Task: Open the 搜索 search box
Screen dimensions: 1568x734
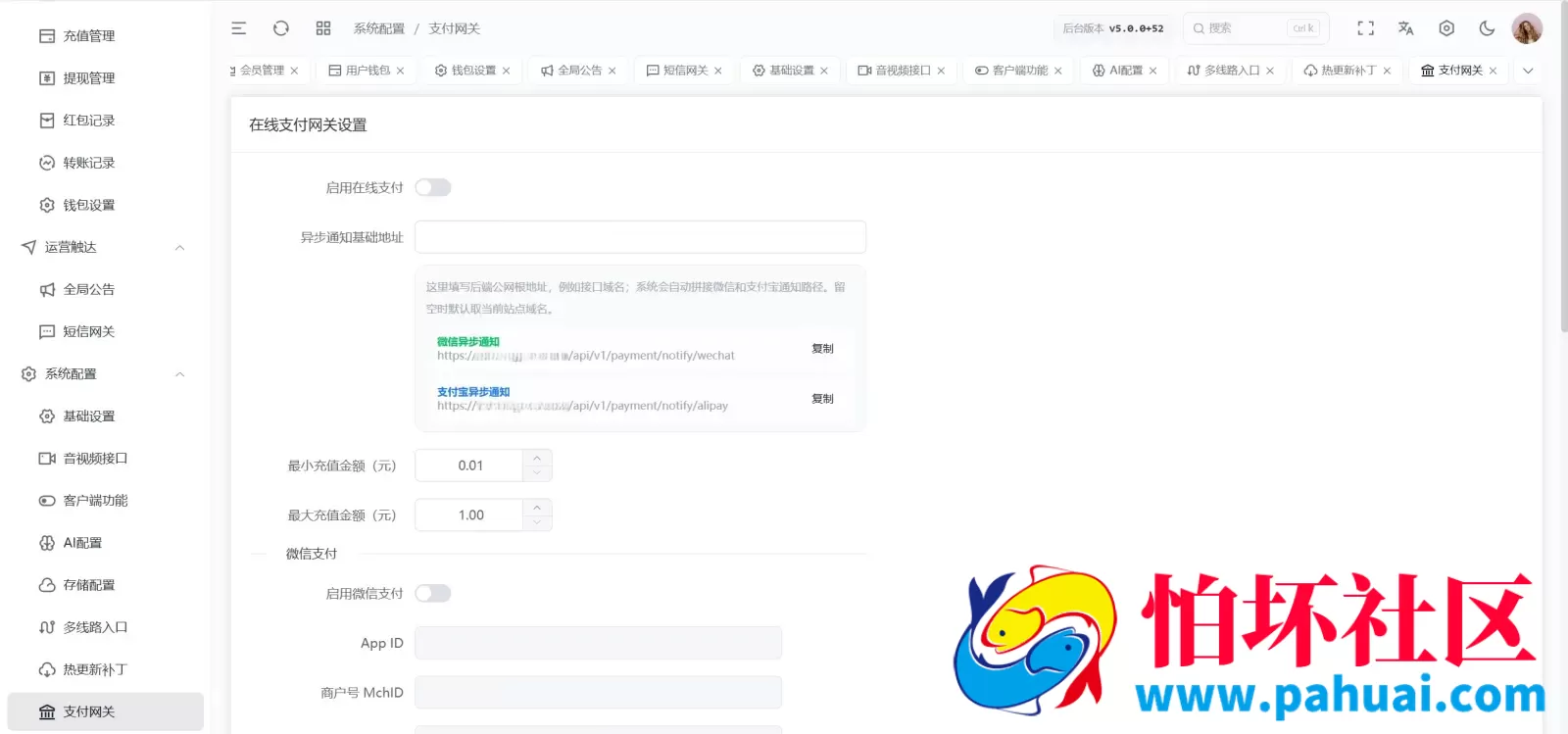Action: 1256,28
